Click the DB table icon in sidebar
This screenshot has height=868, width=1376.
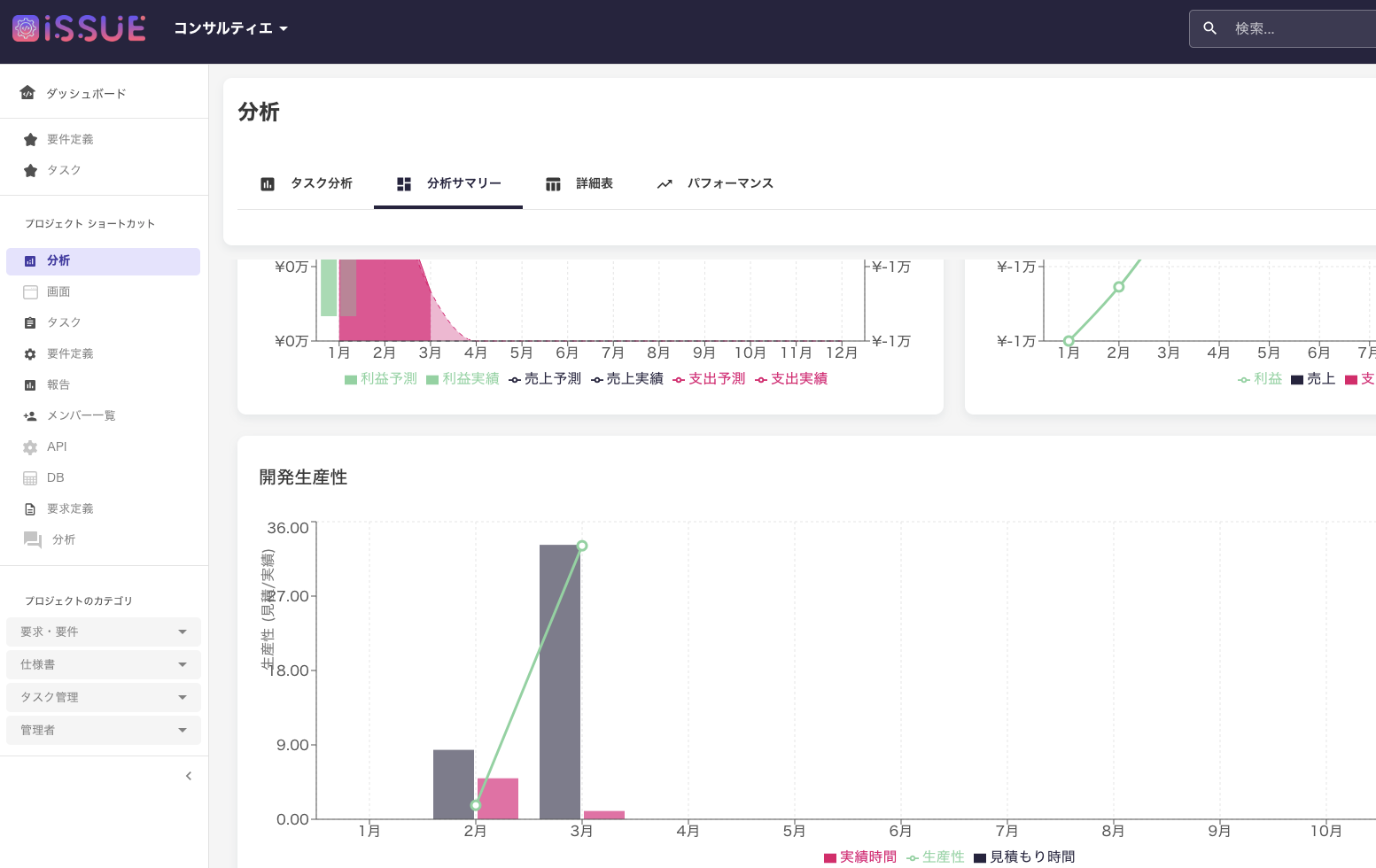coord(30,478)
